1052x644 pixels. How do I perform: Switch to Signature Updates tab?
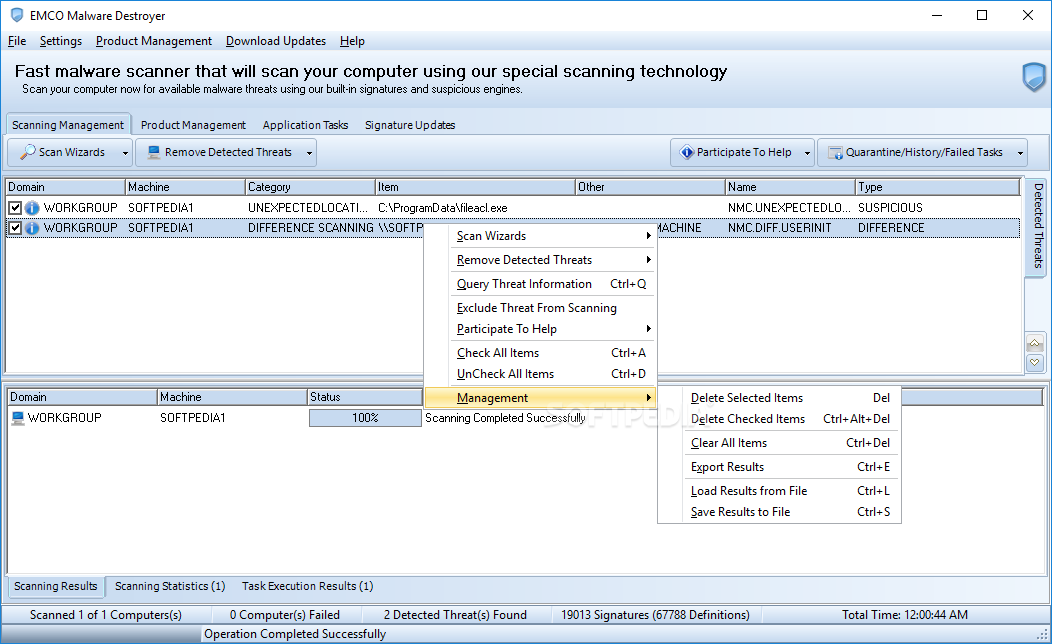click(x=410, y=125)
